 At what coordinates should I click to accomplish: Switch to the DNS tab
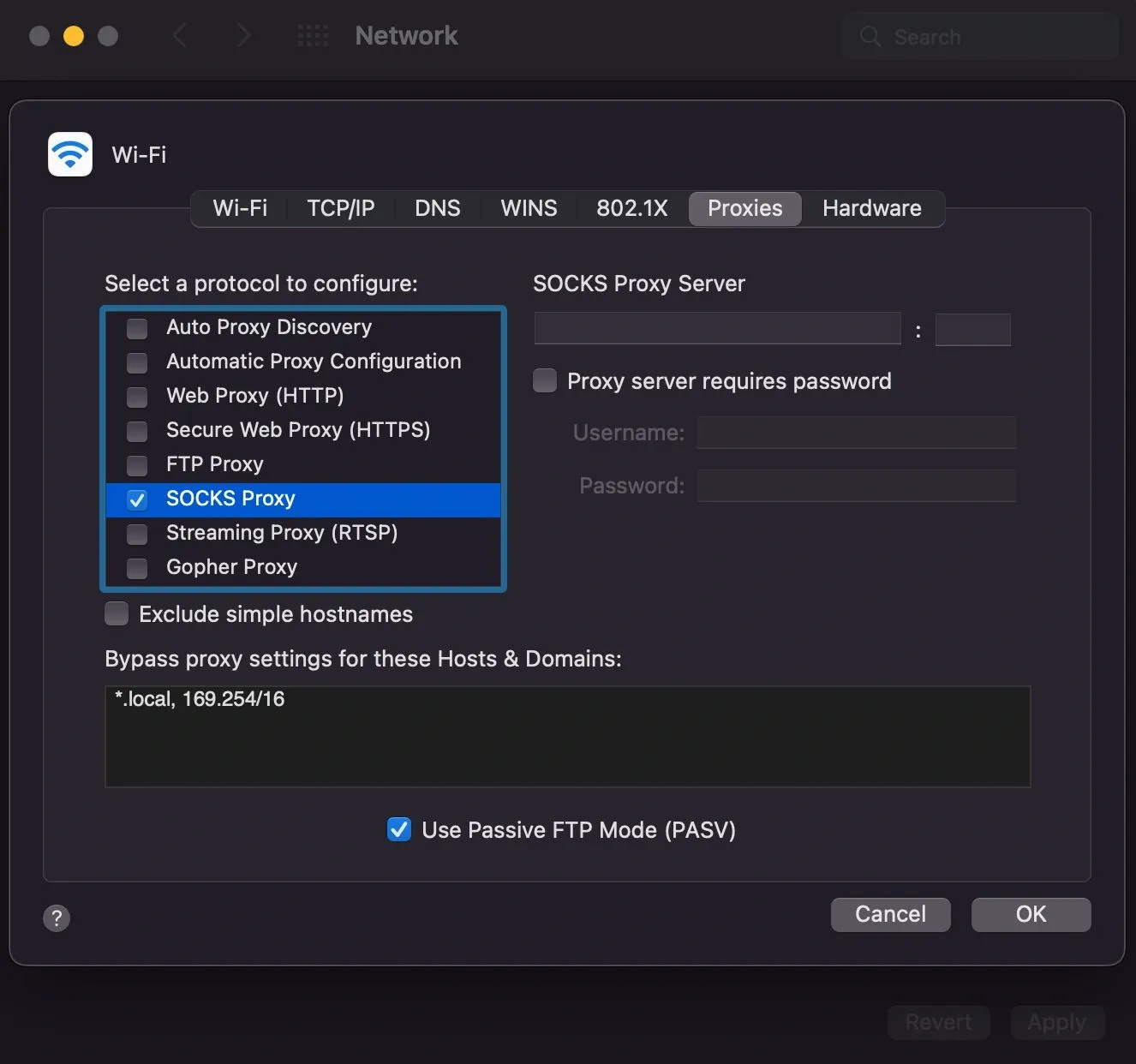click(x=437, y=208)
